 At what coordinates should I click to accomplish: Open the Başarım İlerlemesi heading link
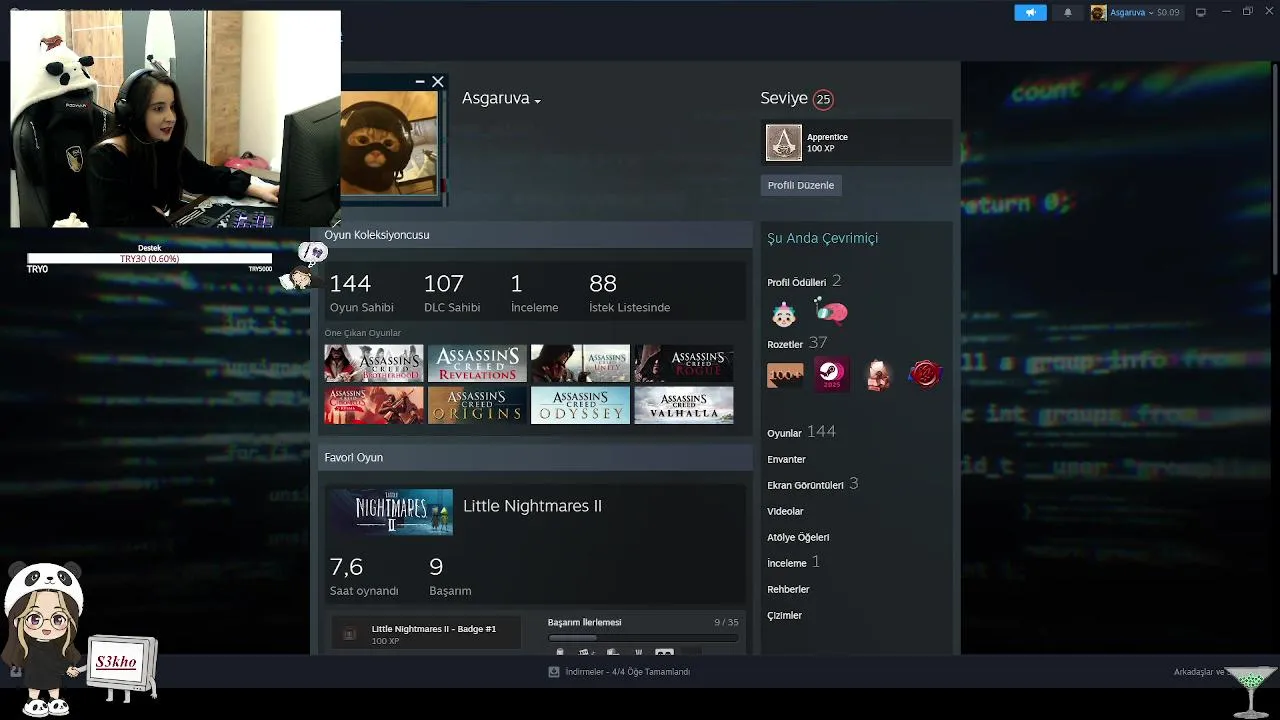pyautogui.click(x=584, y=623)
